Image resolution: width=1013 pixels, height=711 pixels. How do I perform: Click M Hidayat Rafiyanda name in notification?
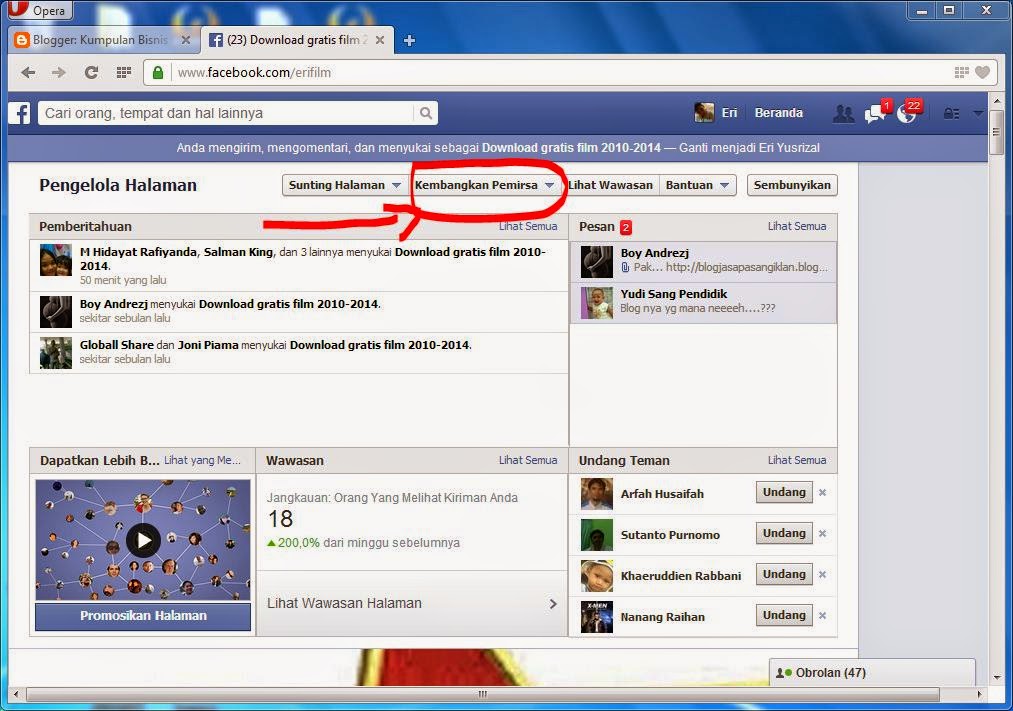click(138, 252)
